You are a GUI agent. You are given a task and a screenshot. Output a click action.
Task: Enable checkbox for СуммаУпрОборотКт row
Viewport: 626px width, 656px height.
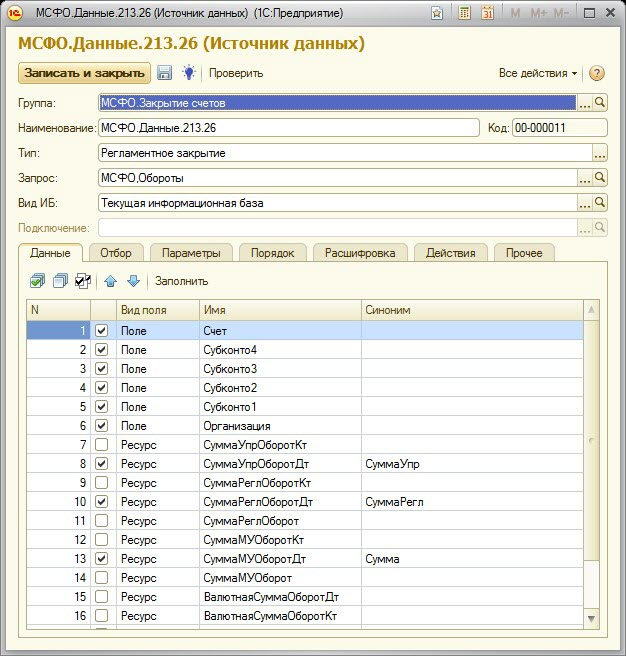(x=102, y=444)
